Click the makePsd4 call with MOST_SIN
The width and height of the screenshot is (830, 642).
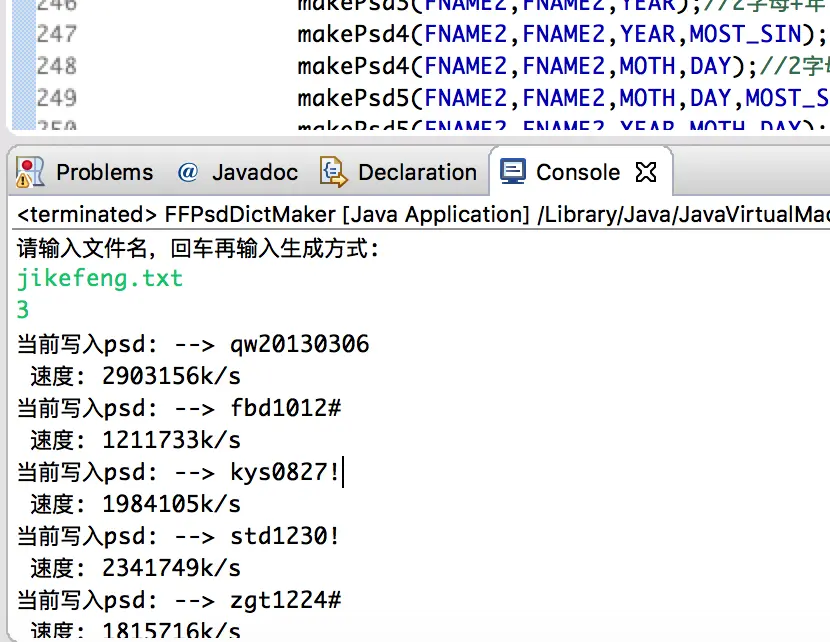point(562,34)
